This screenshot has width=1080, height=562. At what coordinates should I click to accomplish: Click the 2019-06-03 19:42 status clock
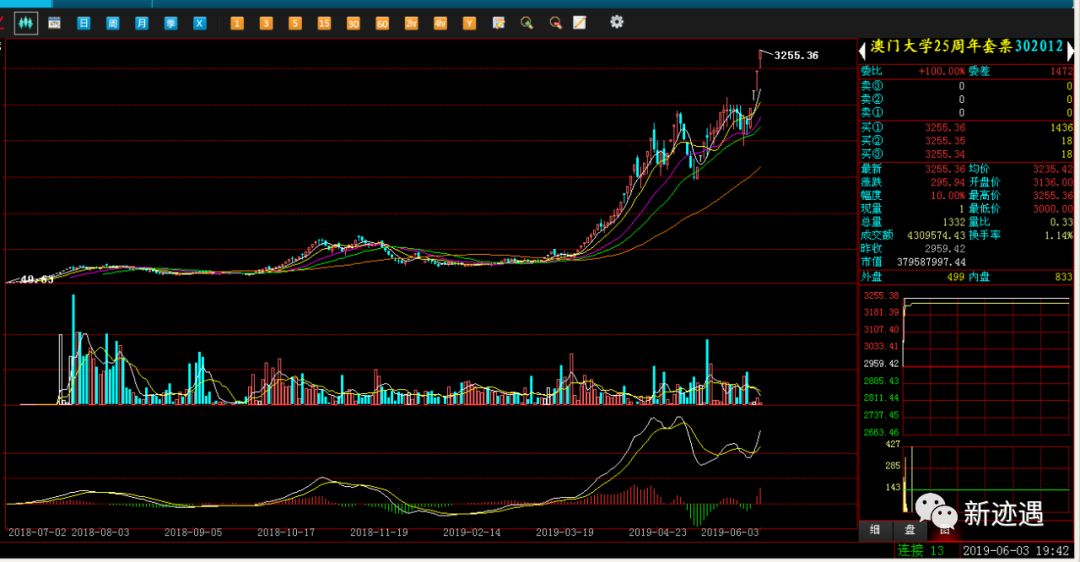[1016, 551]
